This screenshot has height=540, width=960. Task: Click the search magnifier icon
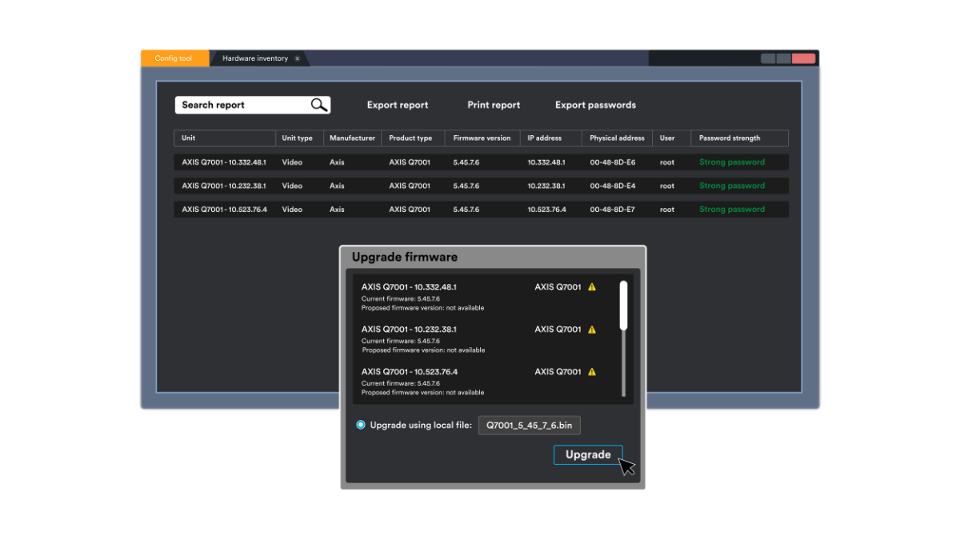pos(318,105)
